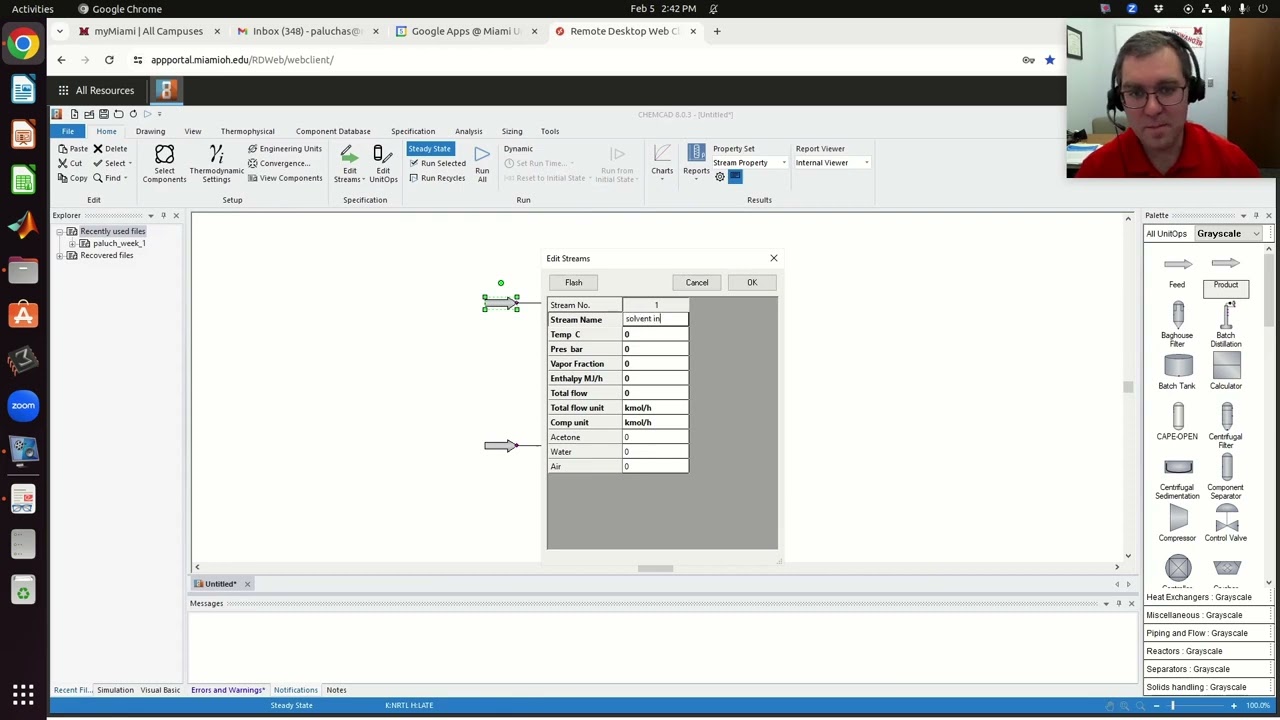
Task: Click View Components
Action: pyautogui.click(x=285, y=178)
